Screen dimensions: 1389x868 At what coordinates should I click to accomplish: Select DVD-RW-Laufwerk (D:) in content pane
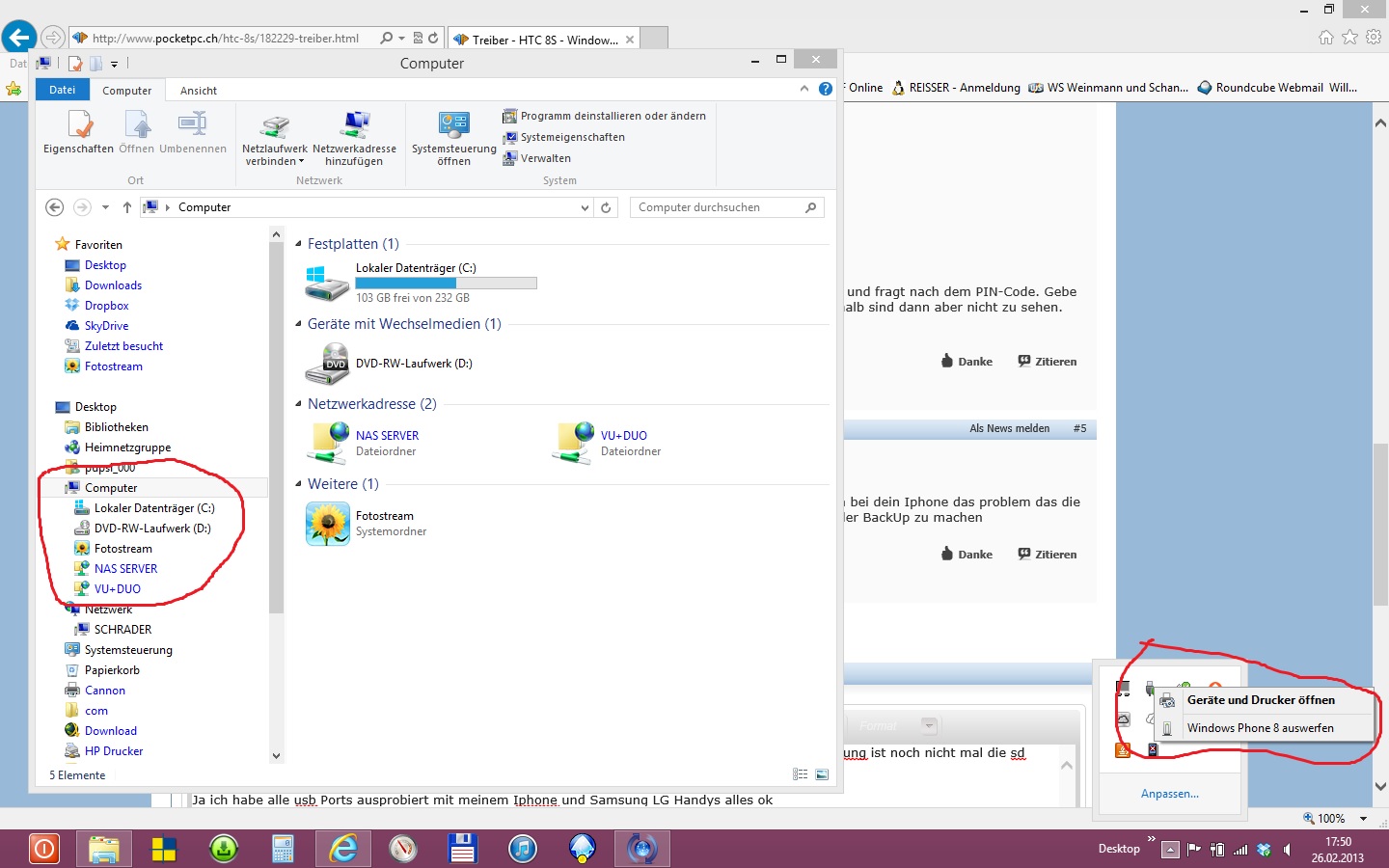pyautogui.click(x=389, y=364)
